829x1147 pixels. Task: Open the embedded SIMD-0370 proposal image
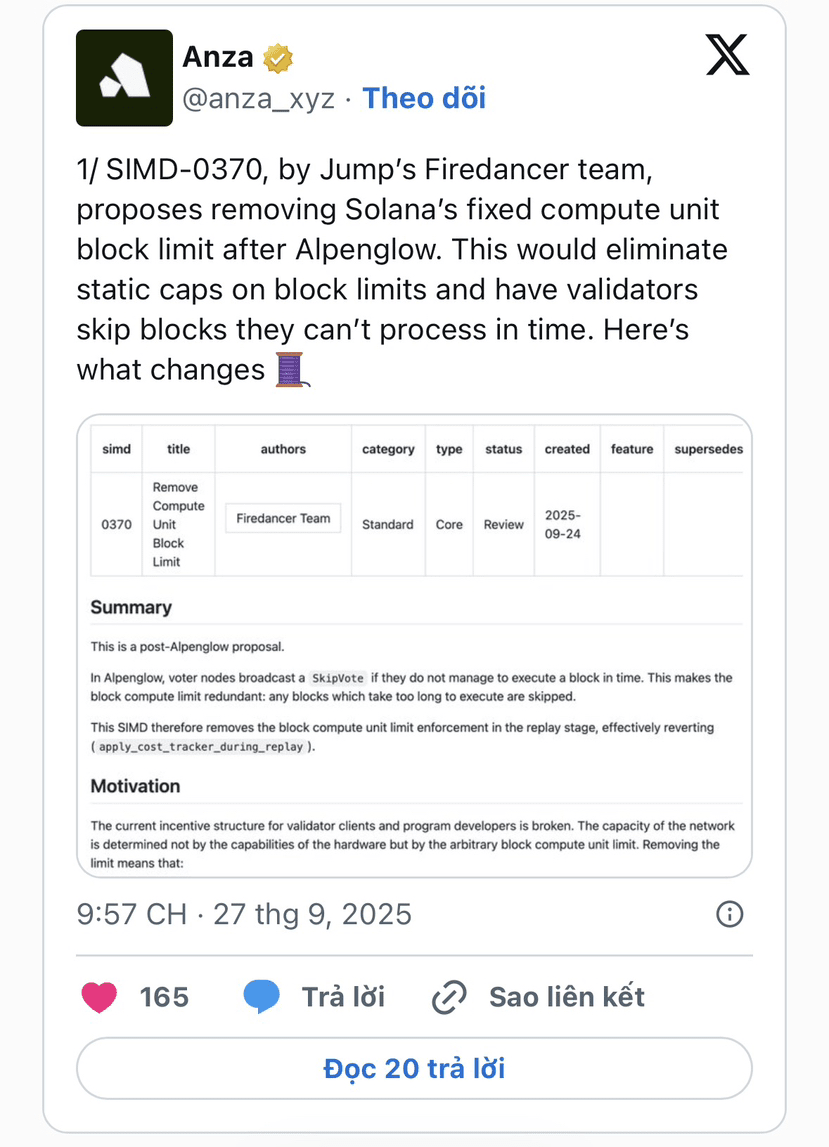[414, 646]
